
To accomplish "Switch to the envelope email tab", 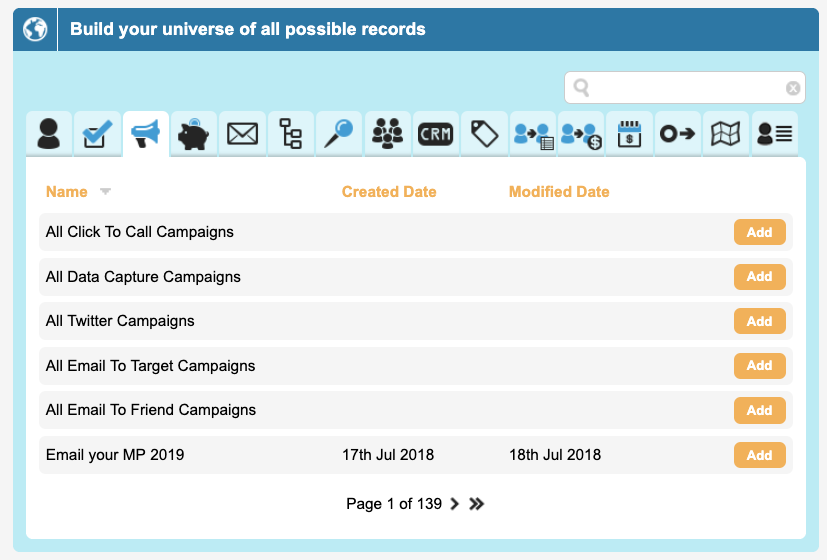I will coord(242,133).
